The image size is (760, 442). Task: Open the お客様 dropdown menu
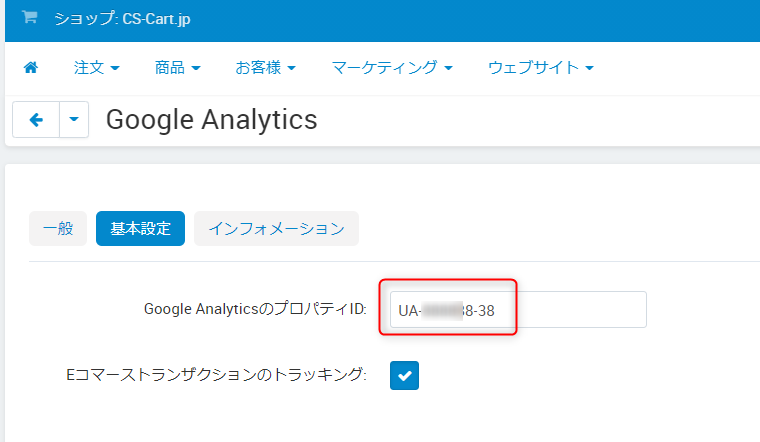[x=265, y=68]
